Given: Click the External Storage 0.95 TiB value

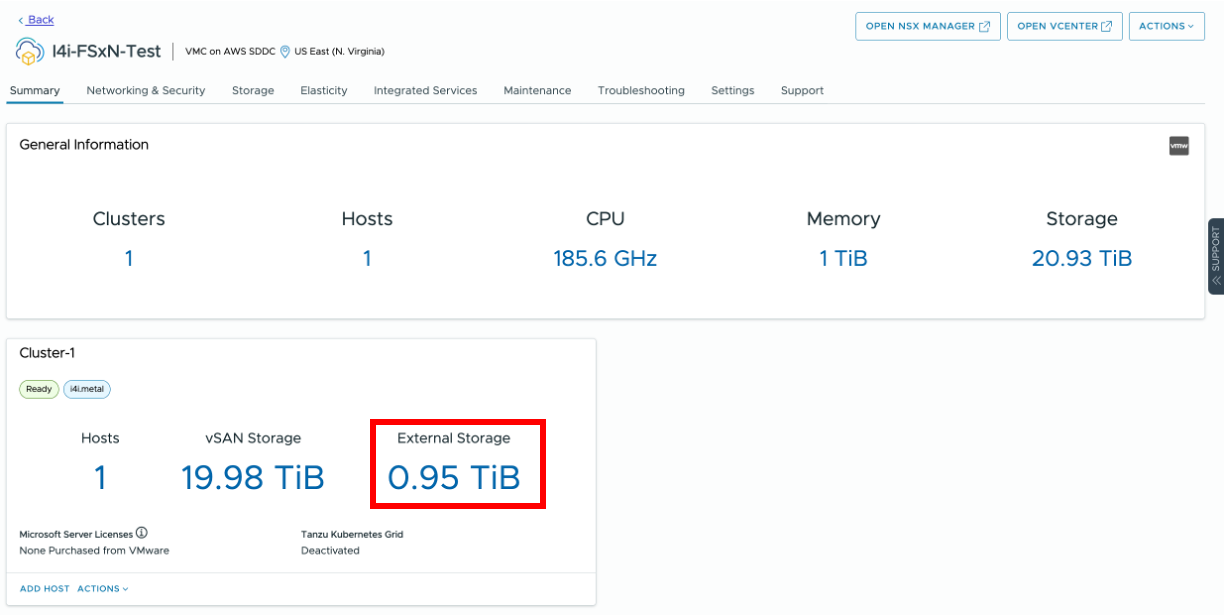Looking at the screenshot, I should tap(454, 478).
